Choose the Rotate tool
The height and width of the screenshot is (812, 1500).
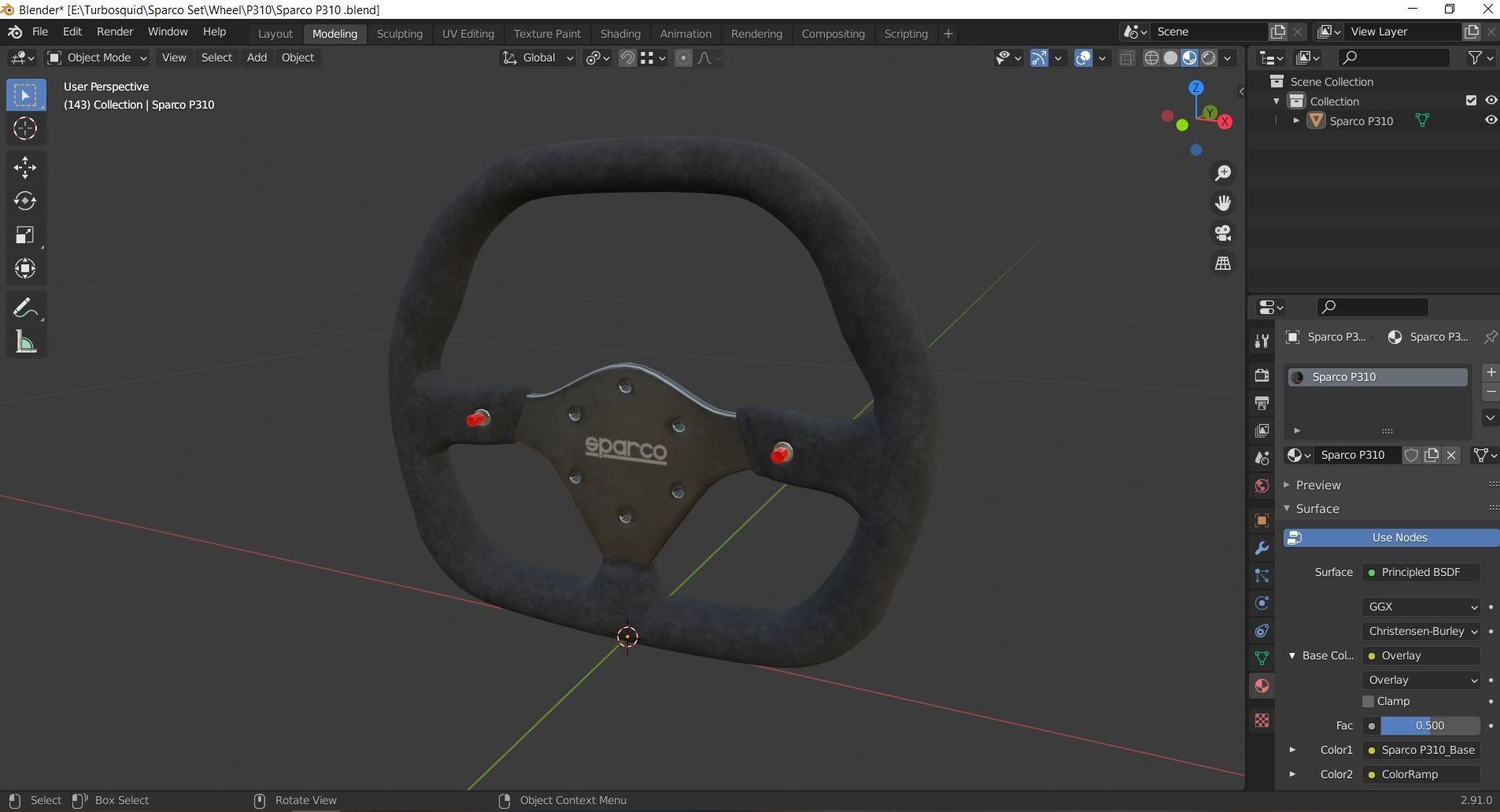[25, 201]
